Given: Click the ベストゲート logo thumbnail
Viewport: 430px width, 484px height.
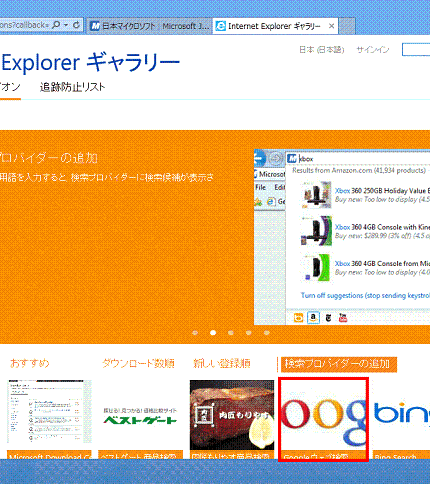Looking at the screenshot, I should (140, 417).
